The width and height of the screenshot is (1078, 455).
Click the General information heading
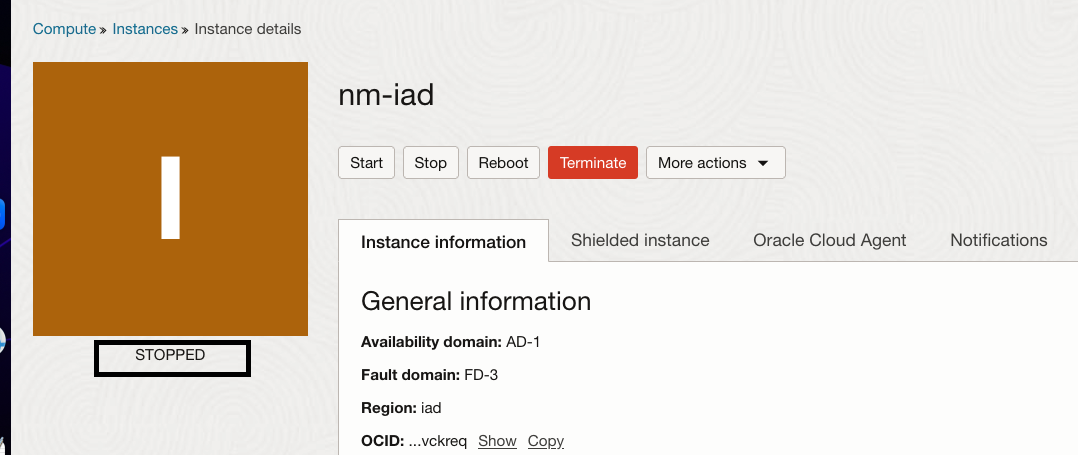point(475,301)
